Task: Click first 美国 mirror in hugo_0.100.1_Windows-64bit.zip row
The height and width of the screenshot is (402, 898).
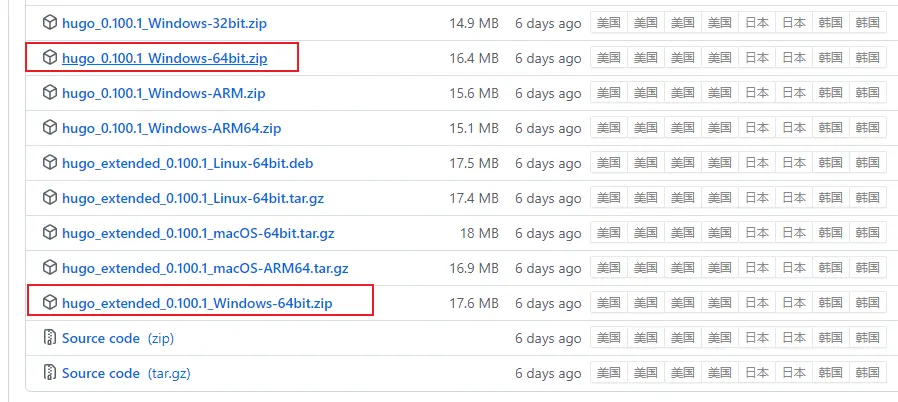Action: [609, 58]
